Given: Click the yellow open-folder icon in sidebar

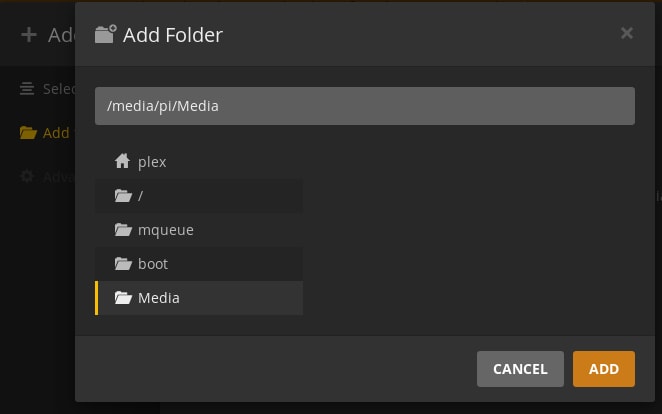Looking at the screenshot, I should coord(28,133).
